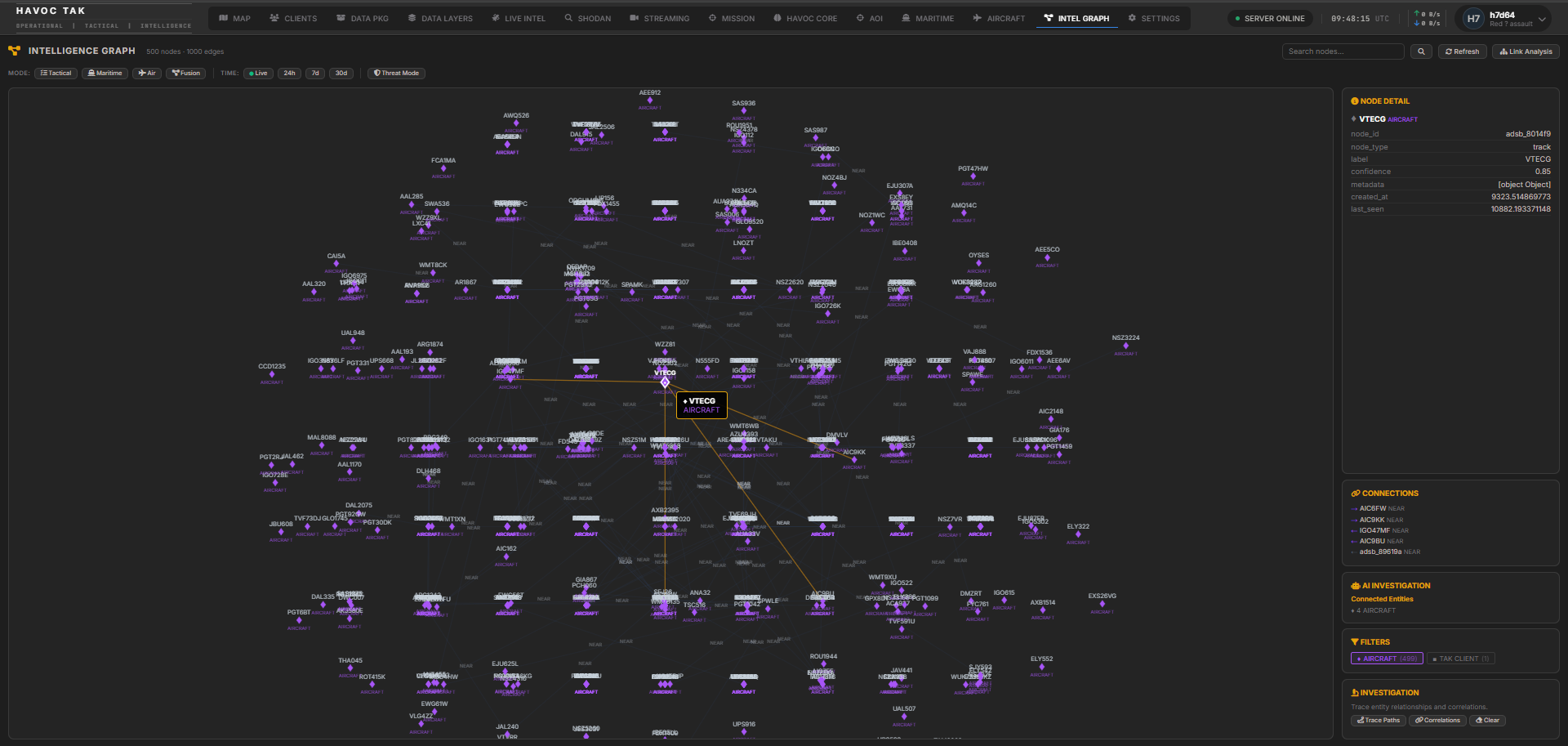Enable Air mode
1568x746 pixels.
(147, 74)
